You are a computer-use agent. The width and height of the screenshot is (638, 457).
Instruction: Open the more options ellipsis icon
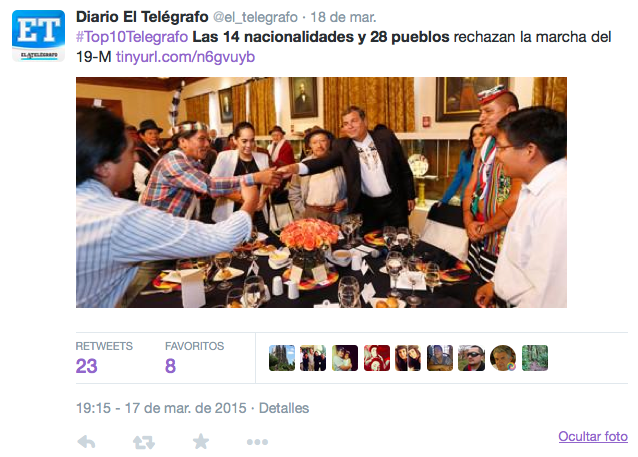(x=257, y=442)
